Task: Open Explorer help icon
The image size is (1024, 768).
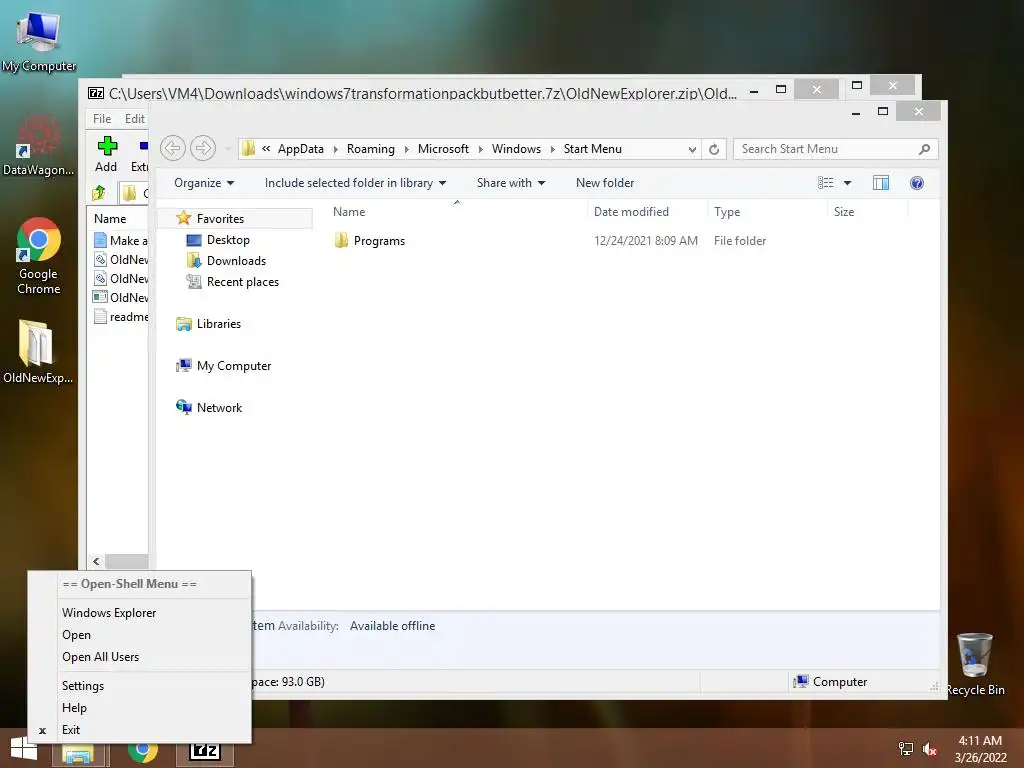Action: click(916, 183)
